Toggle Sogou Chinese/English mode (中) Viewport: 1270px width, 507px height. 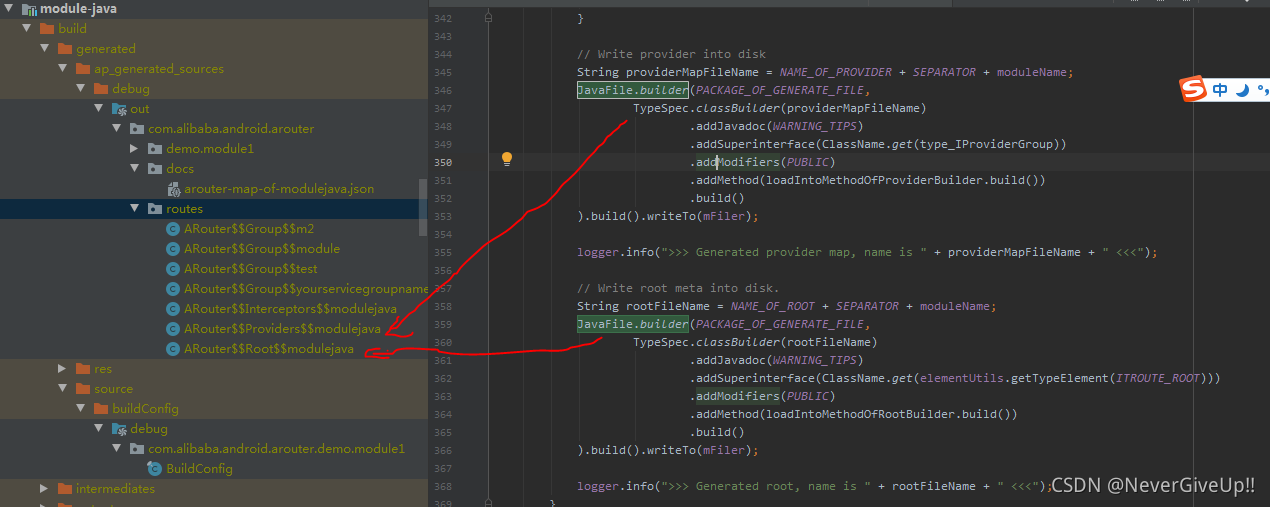(1220, 90)
